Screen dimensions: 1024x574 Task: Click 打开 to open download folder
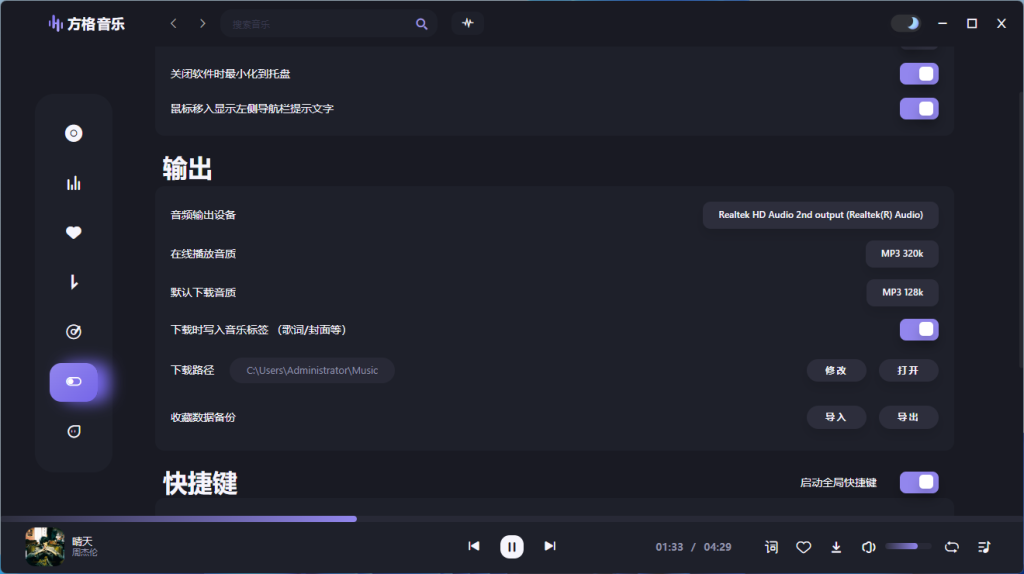tap(908, 370)
